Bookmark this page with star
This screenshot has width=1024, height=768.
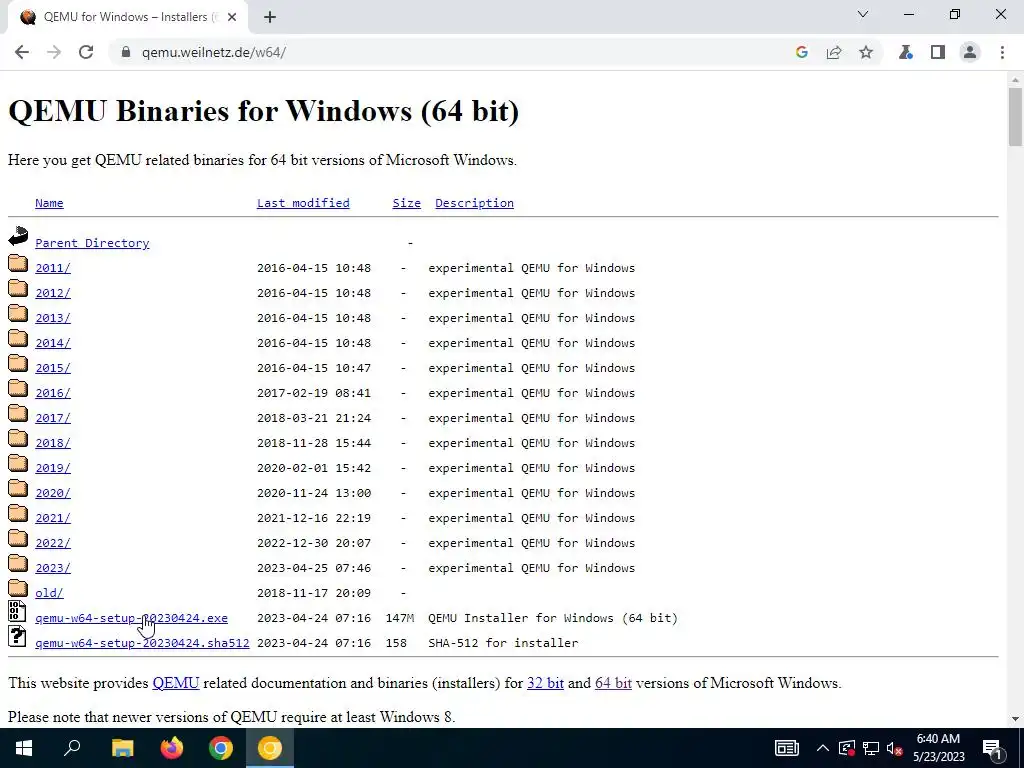tap(866, 52)
